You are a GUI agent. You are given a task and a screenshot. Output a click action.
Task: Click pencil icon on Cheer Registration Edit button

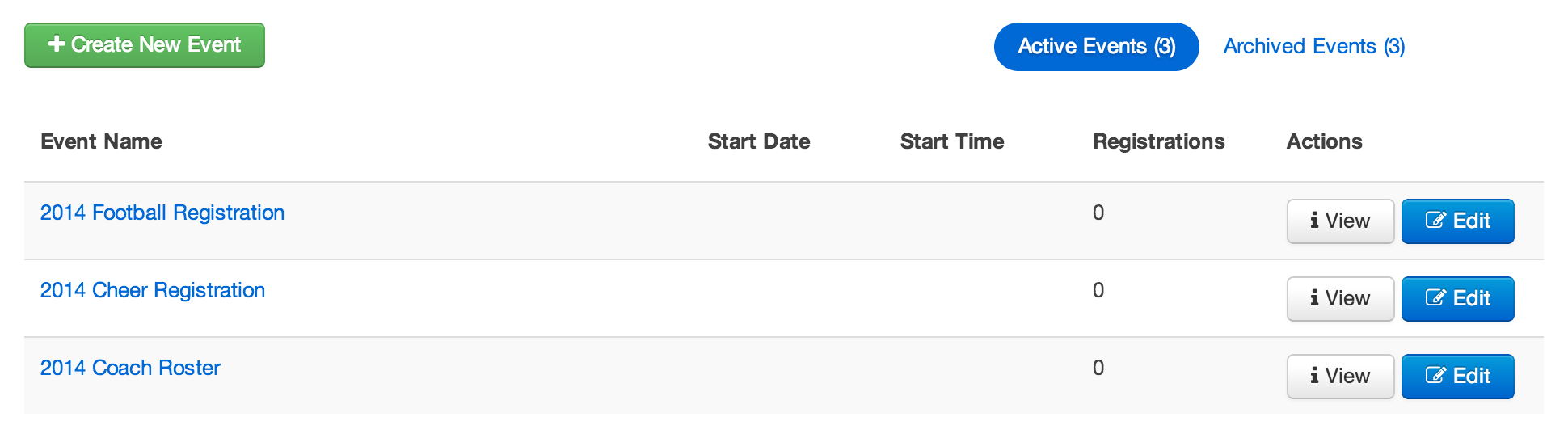pos(1435,297)
